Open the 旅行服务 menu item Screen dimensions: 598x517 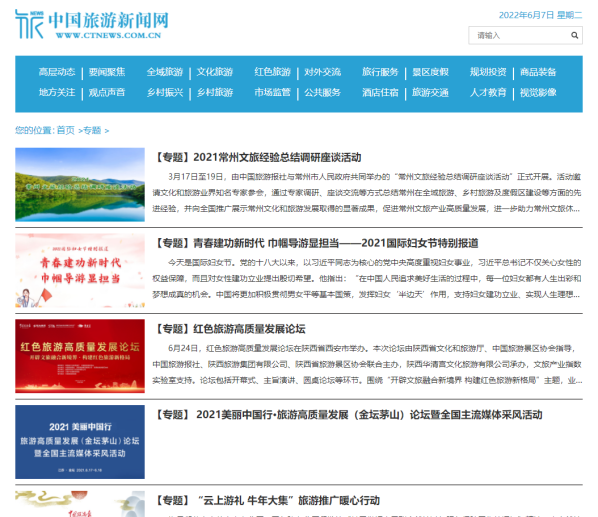pyautogui.click(x=380, y=72)
